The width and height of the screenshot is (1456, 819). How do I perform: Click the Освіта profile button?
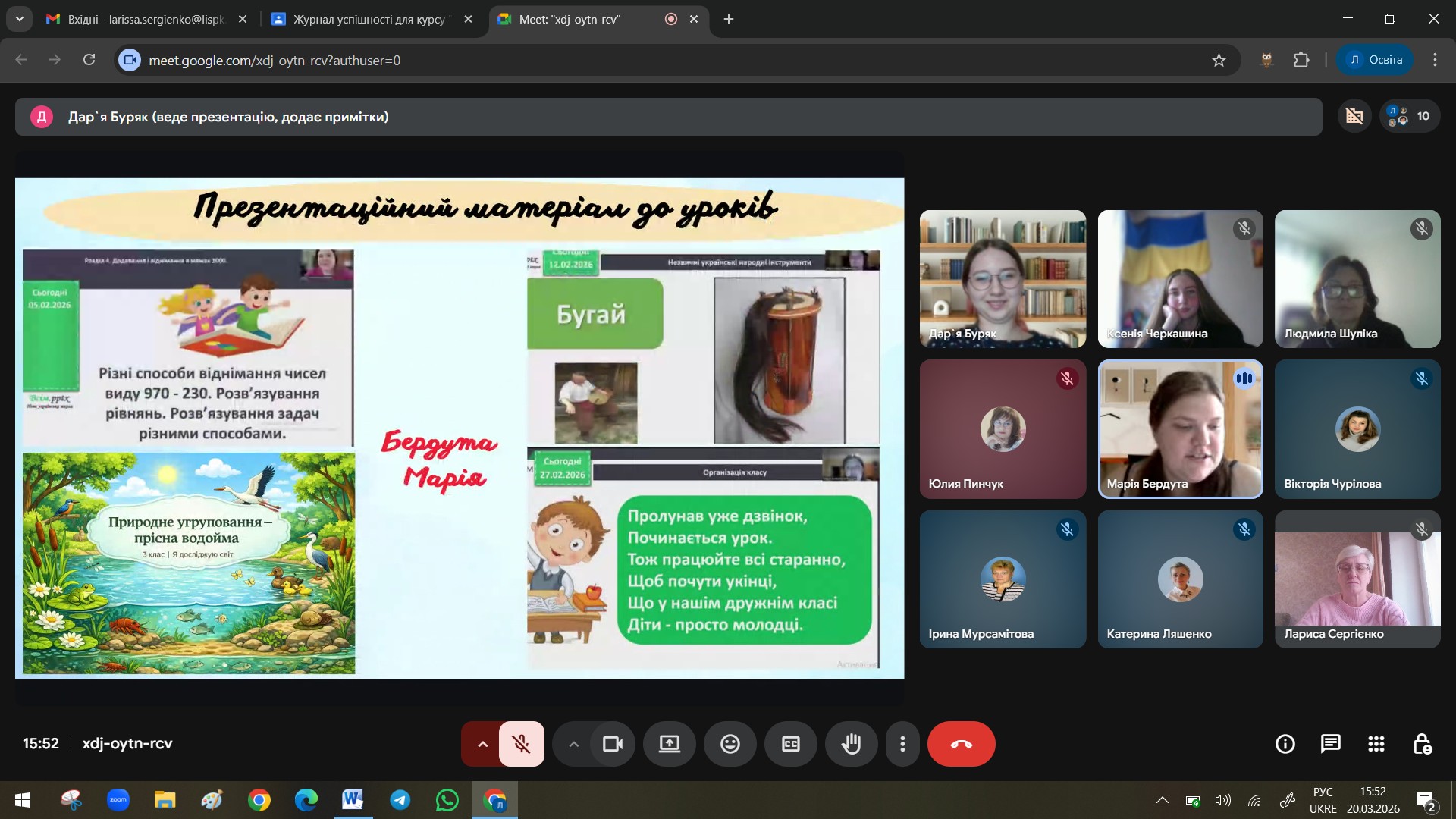[1375, 60]
